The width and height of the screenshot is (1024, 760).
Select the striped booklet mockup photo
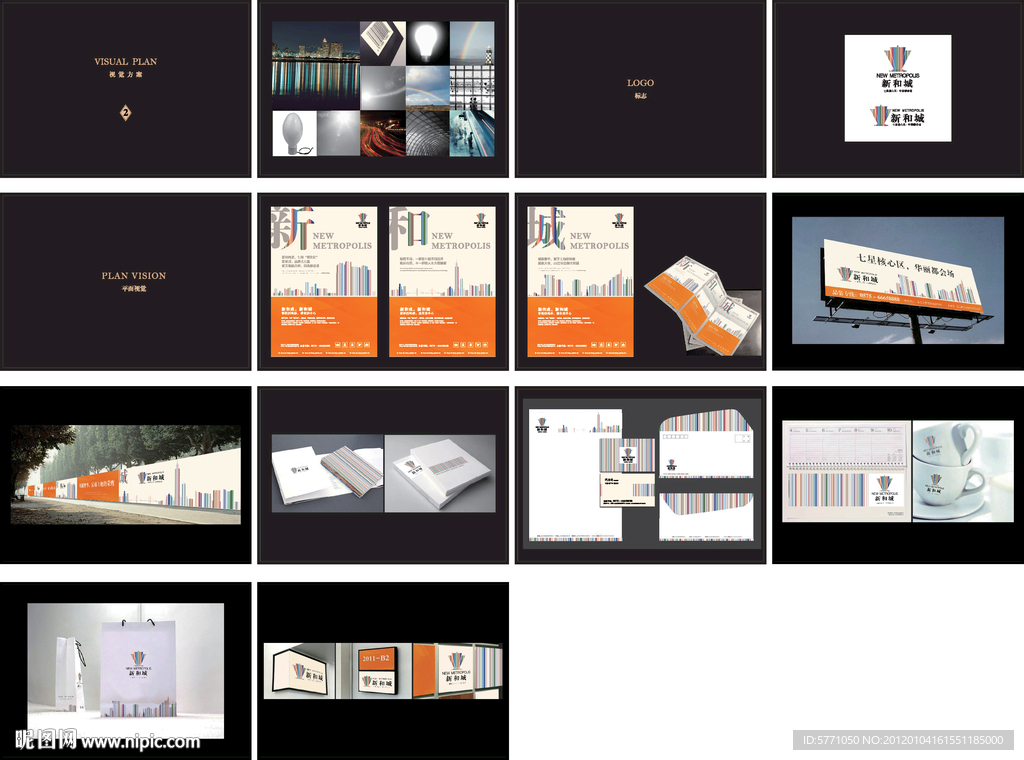coord(327,473)
